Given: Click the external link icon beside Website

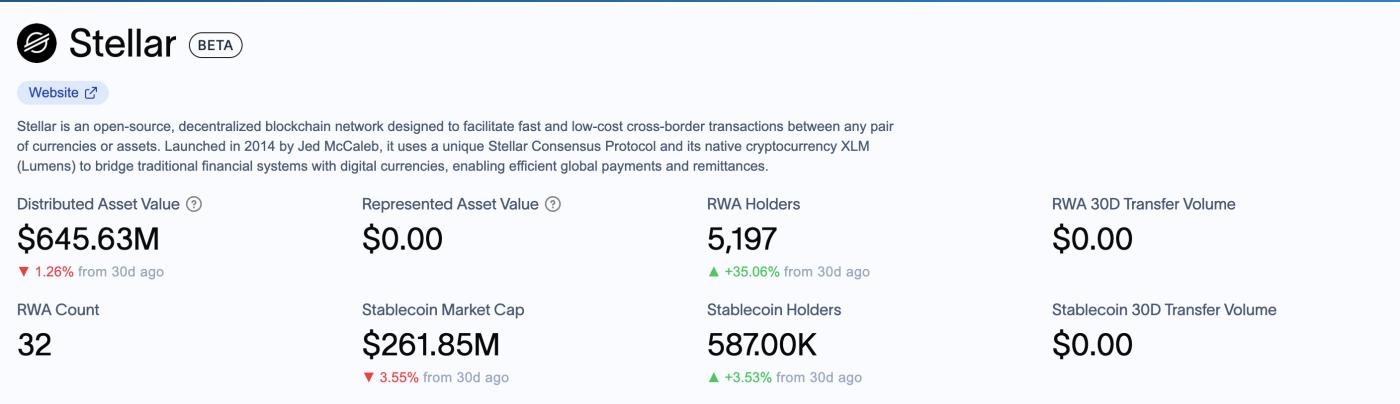Looking at the screenshot, I should 91,93.
